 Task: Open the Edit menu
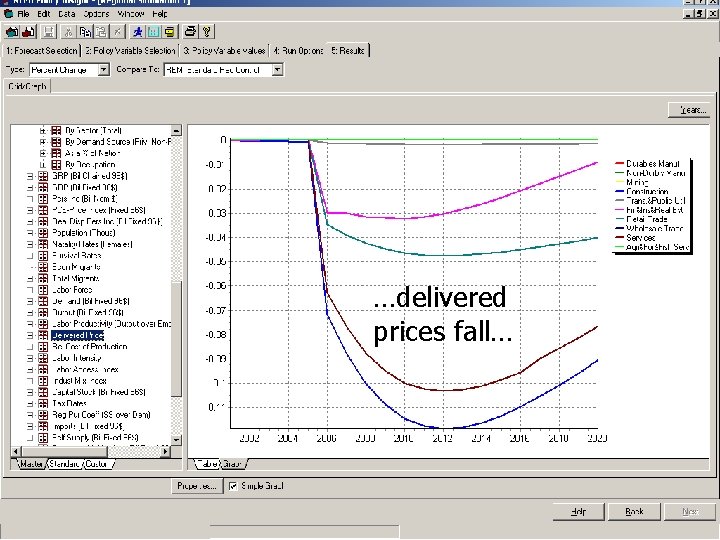pos(44,14)
